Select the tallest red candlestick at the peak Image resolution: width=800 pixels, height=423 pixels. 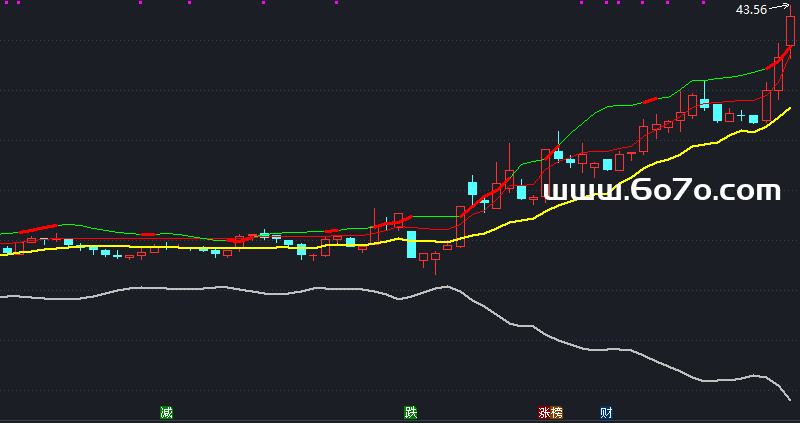[790, 30]
